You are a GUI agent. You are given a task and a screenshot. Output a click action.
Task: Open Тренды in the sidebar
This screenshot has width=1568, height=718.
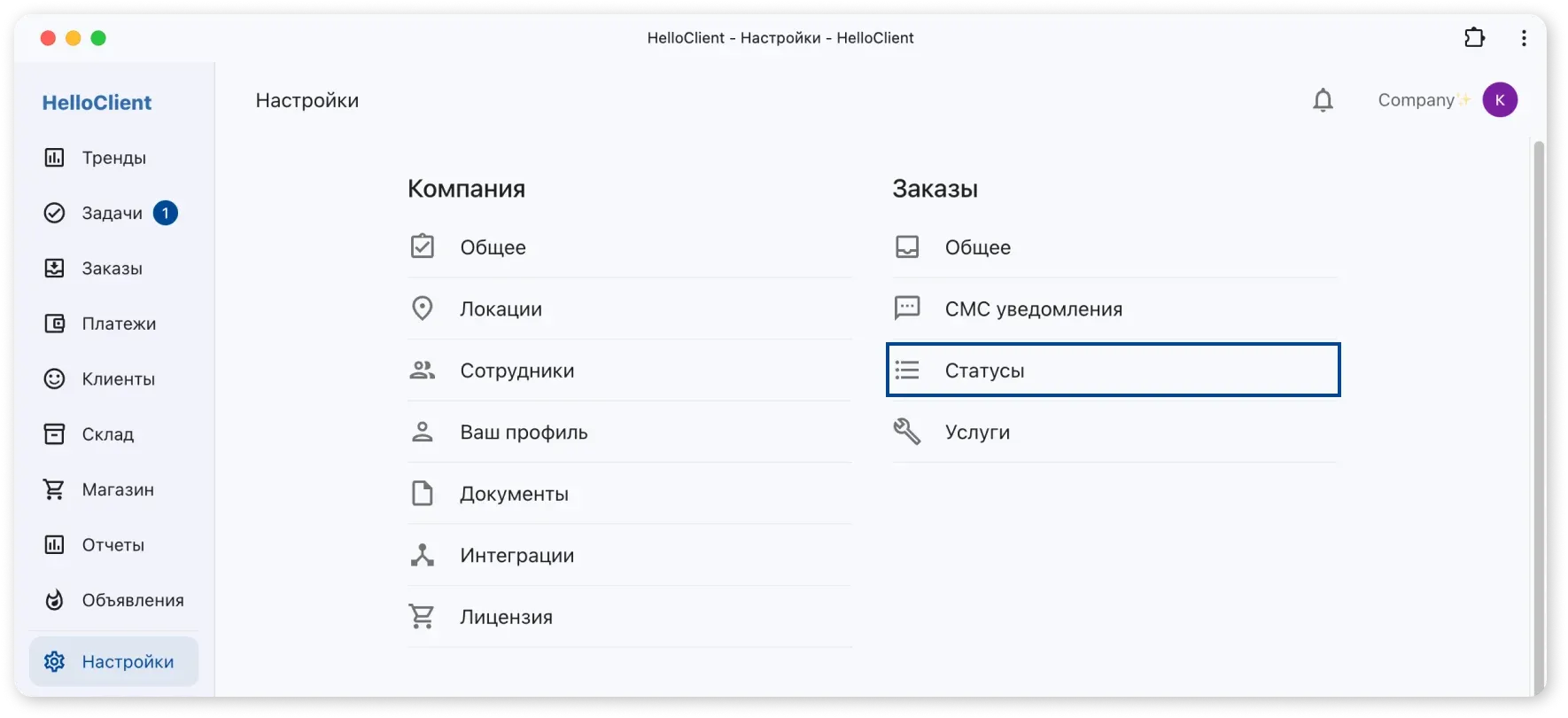[x=114, y=158]
